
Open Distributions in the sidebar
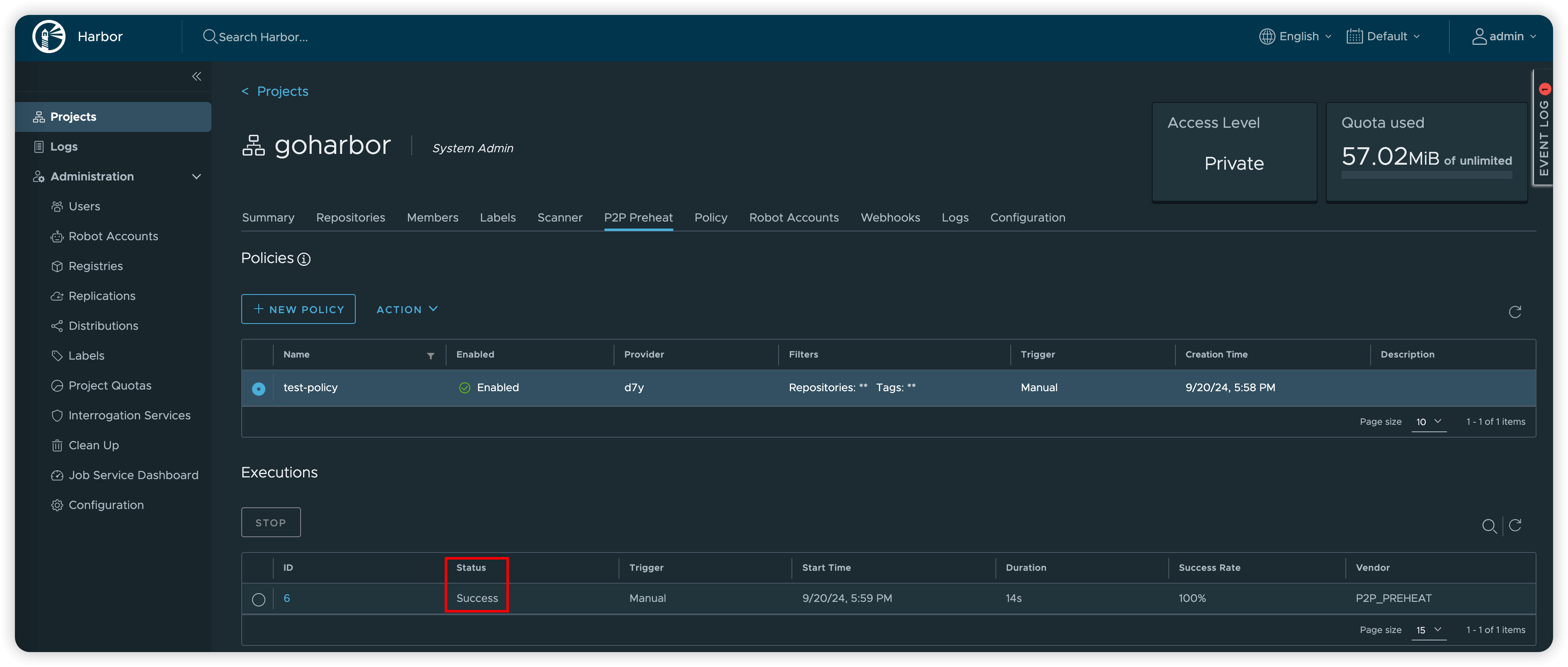[103, 325]
